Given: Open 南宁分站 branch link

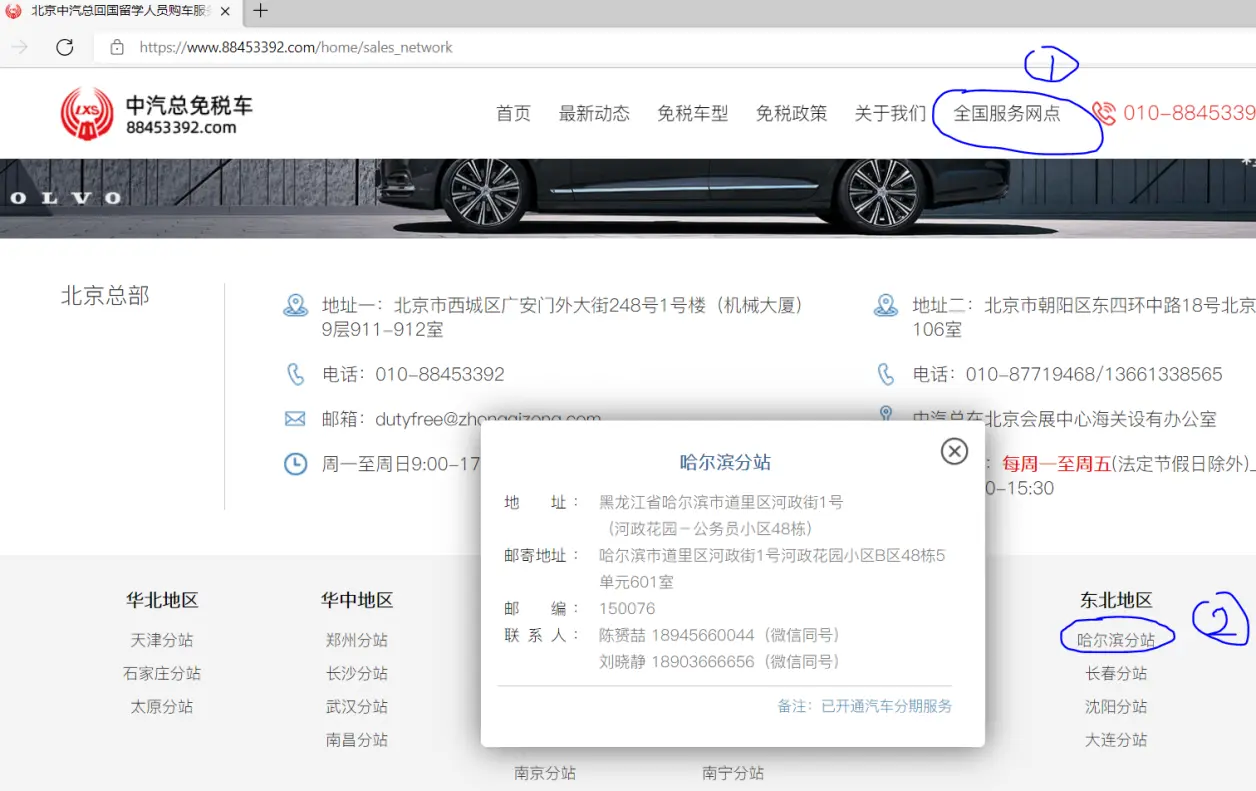Looking at the screenshot, I should click(x=733, y=773).
